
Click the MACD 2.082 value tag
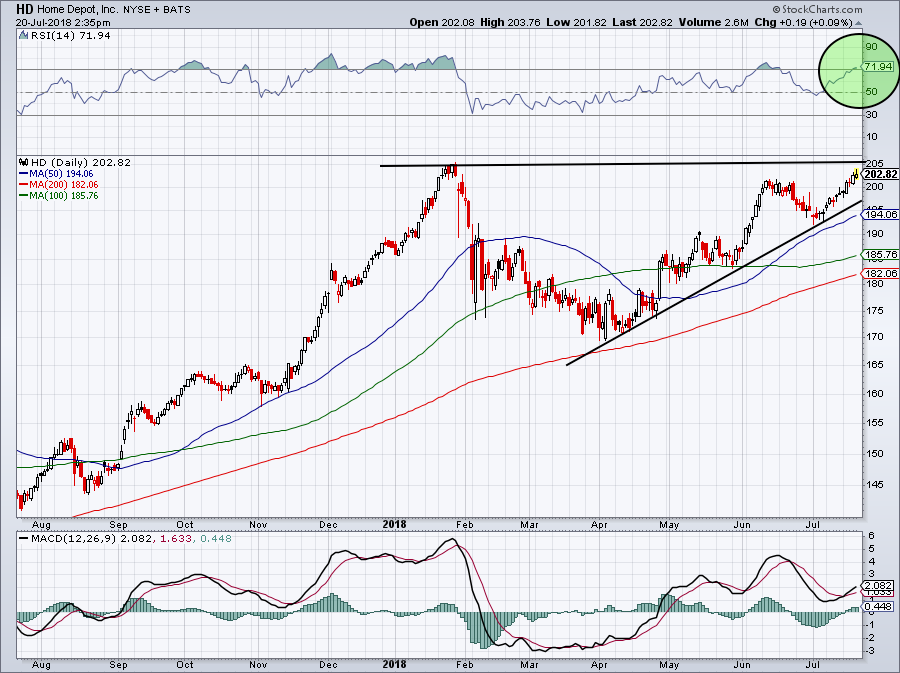tap(878, 585)
